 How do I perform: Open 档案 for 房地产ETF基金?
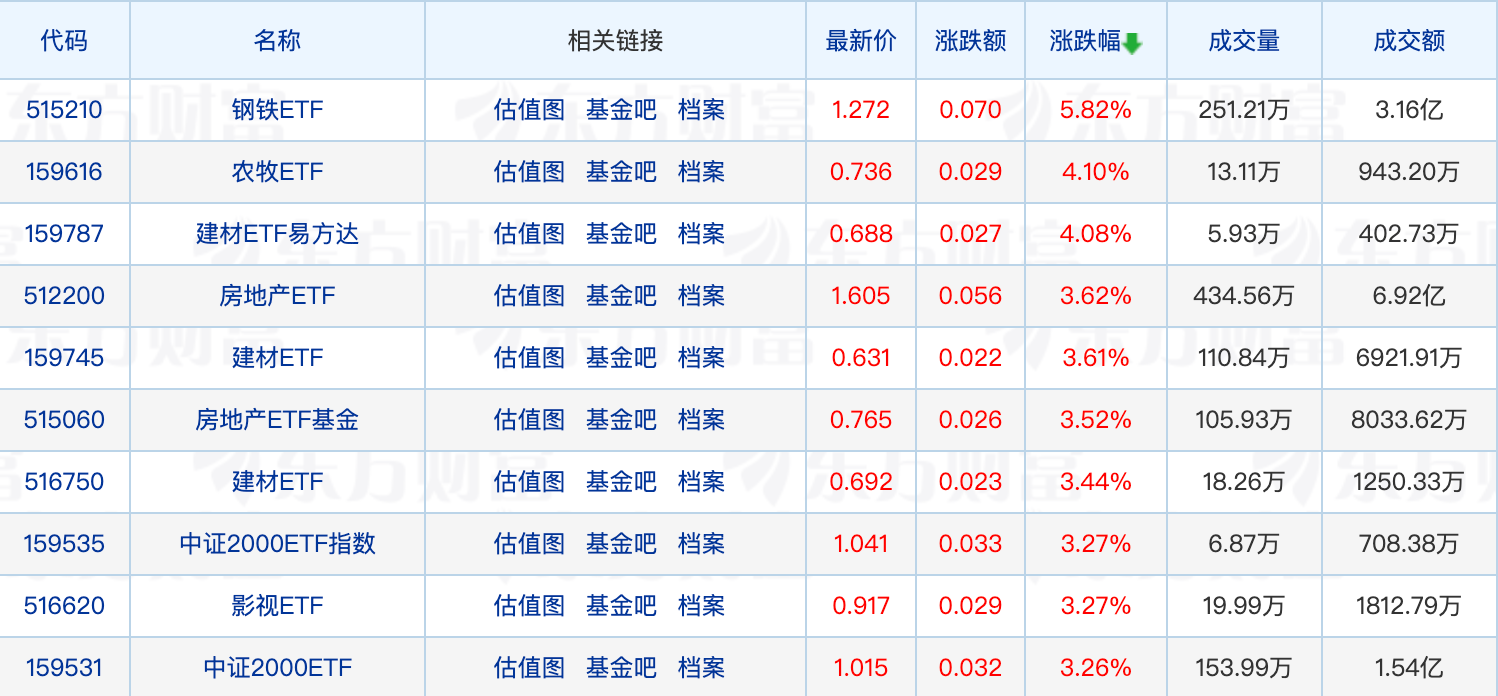click(701, 420)
